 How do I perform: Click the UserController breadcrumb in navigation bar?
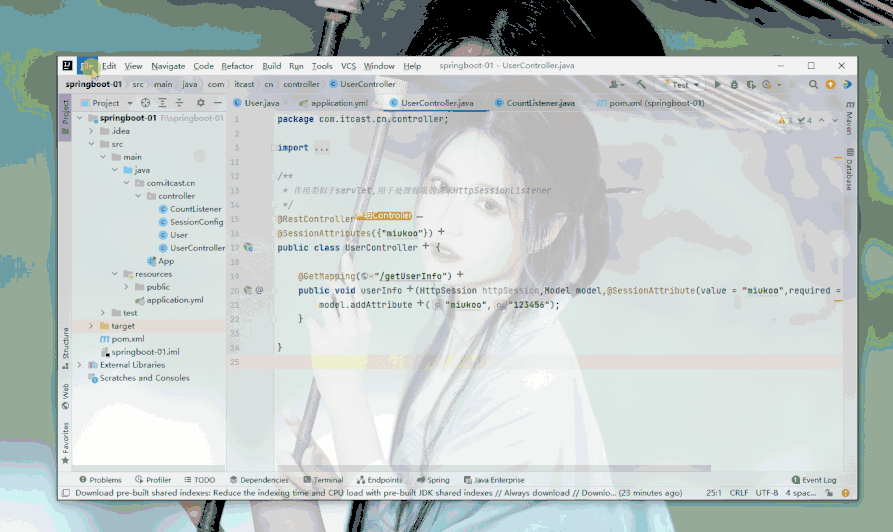click(362, 84)
